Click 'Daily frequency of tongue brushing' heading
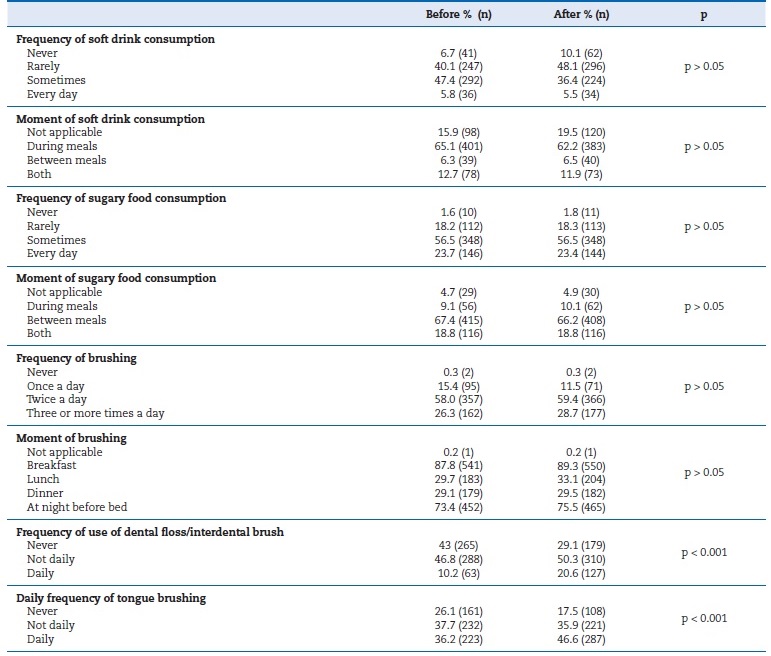771x656 pixels. [111, 598]
